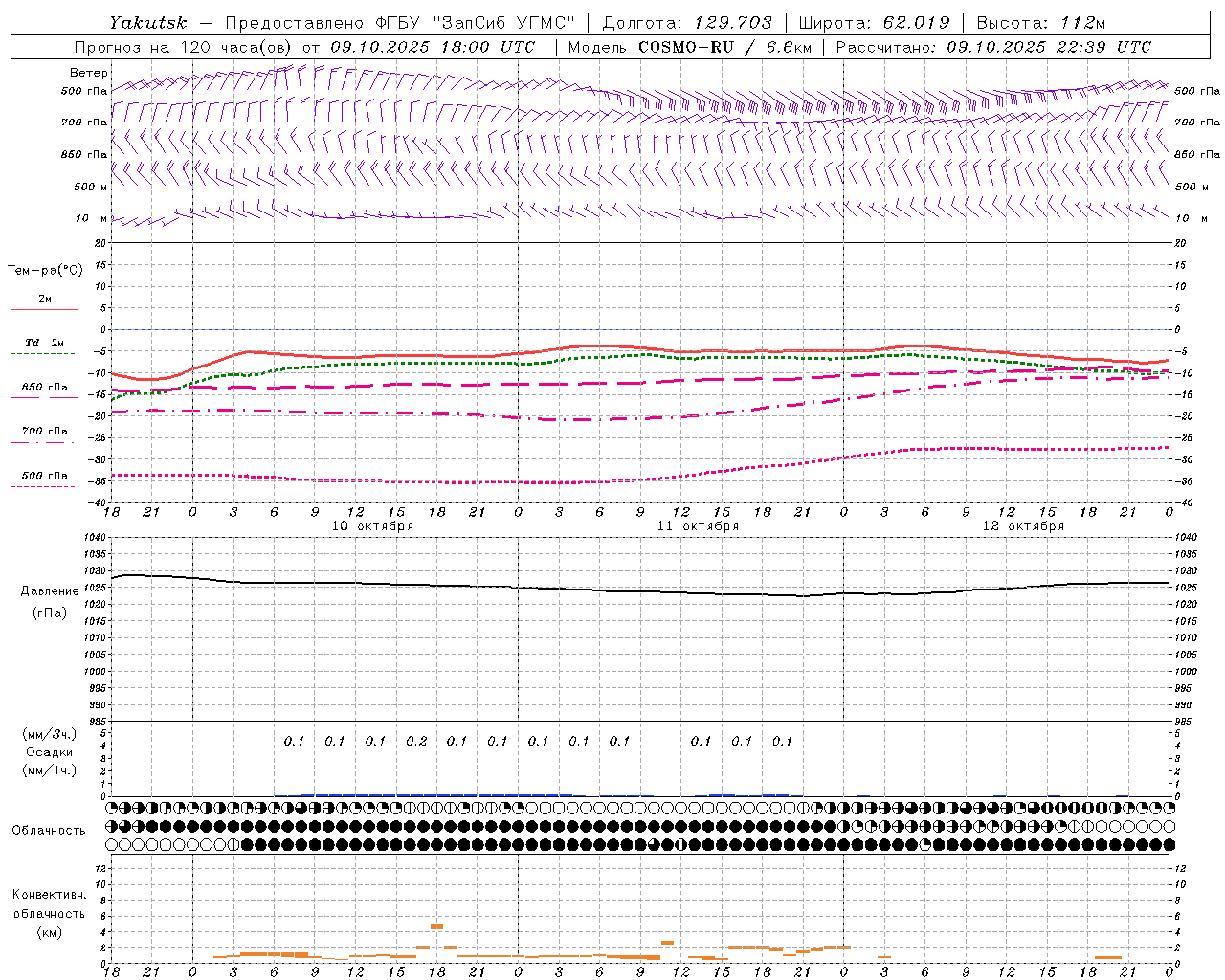The height and width of the screenshot is (980, 1225).
Task: Click the 11 октября date label
Action: [x=698, y=526]
